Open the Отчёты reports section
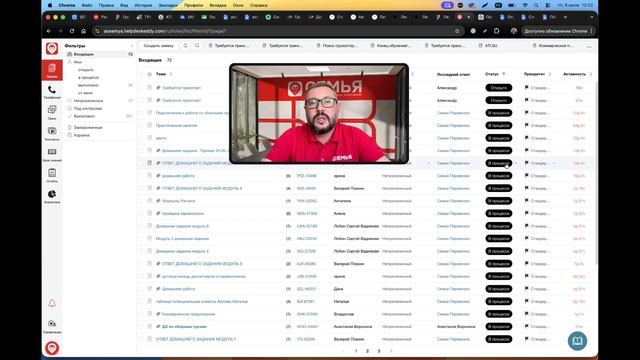The width and height of the screenshot is (640, 360). [x=52, y=175]
